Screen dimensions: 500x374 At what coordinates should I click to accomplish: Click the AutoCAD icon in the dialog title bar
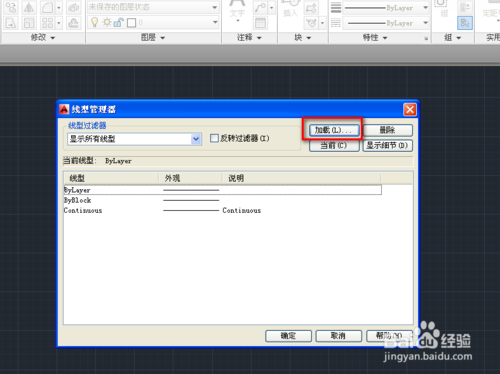[x=64, y=109]
